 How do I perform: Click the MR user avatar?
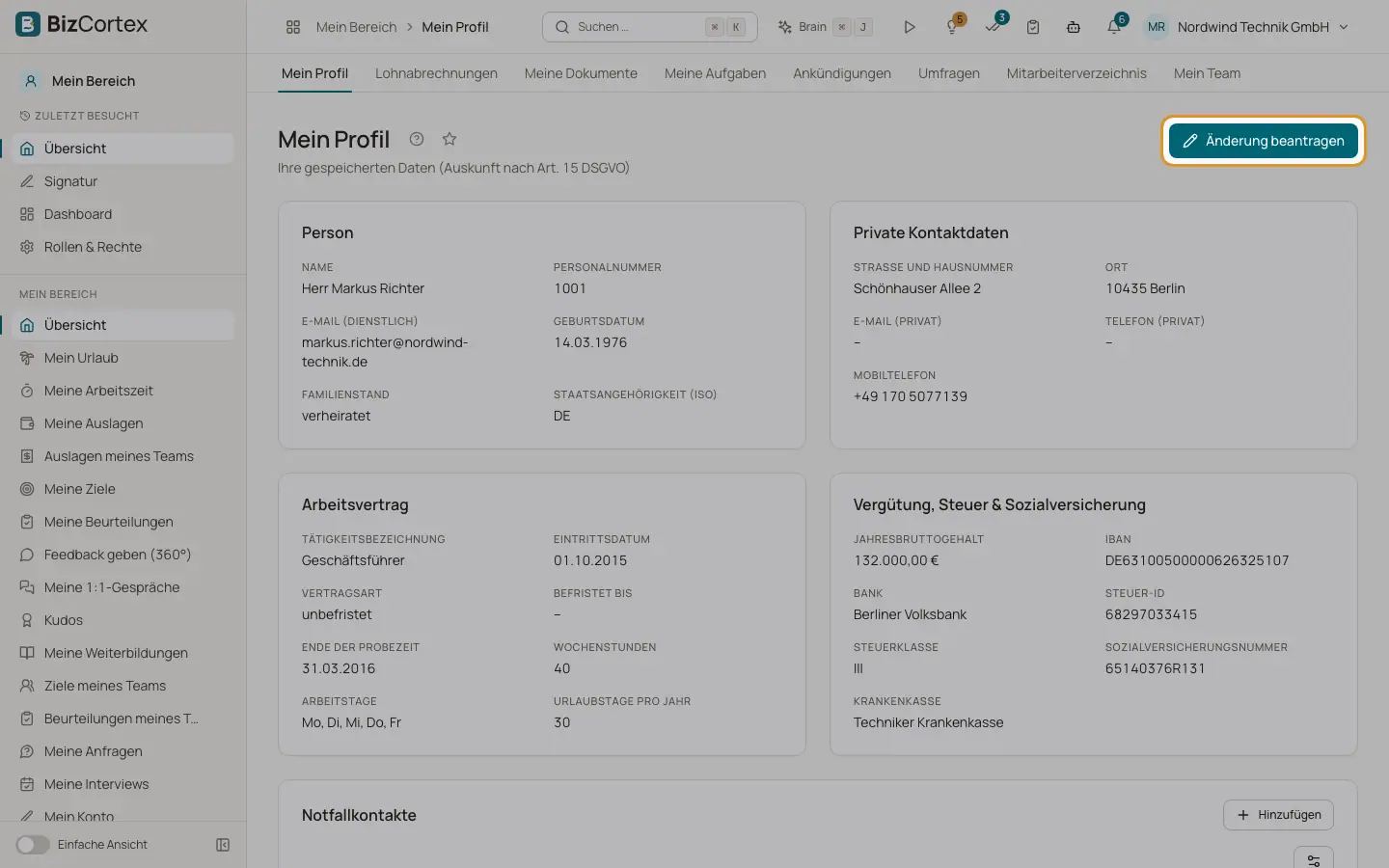(1157, 27)
